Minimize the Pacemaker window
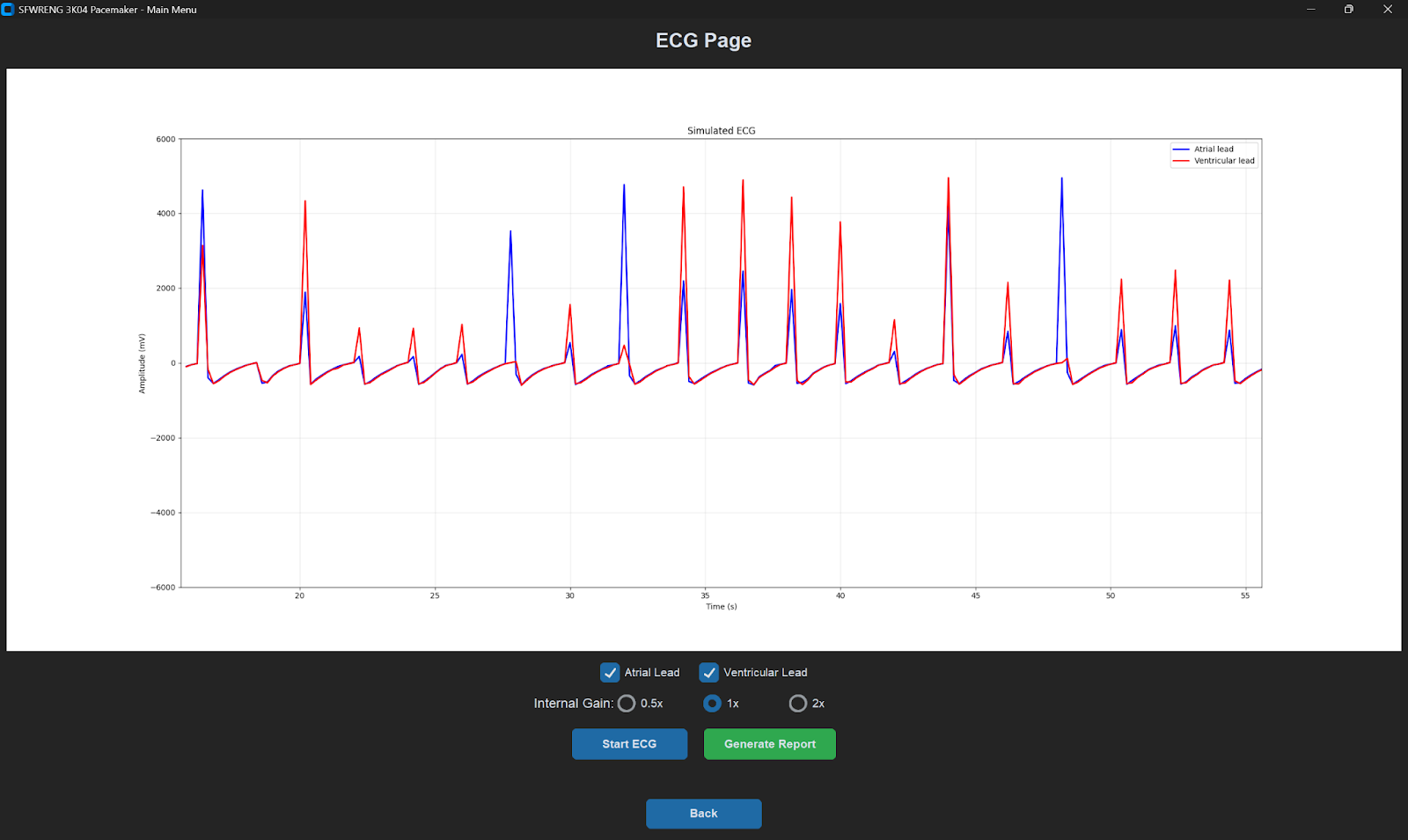This screenshot has height=840, width=1408. [1310, 10]
